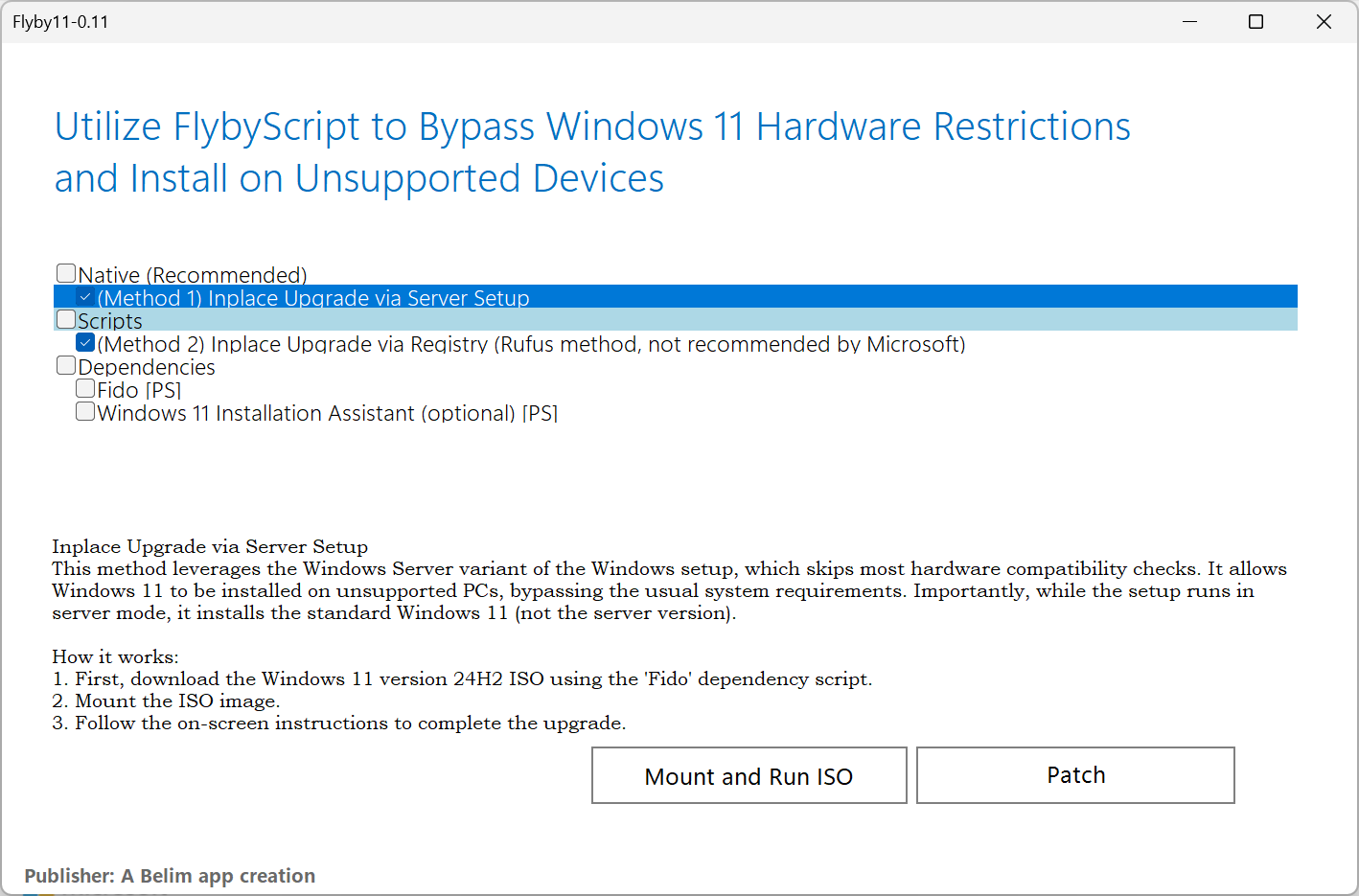
Task: Check Windows 11 Installation Assistant checkbox
Action: coord(85,411)
